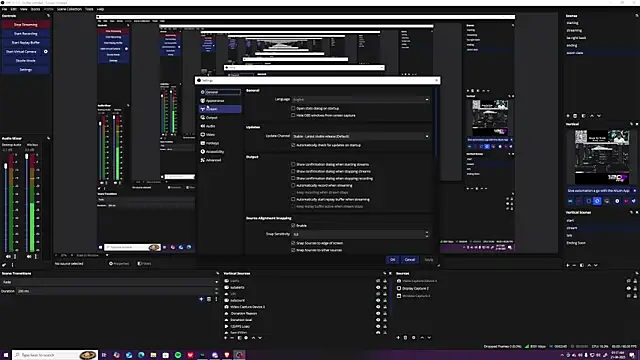640x360 pixels.
Task: Open virtual camera settings gear icon
Action: 46,51
